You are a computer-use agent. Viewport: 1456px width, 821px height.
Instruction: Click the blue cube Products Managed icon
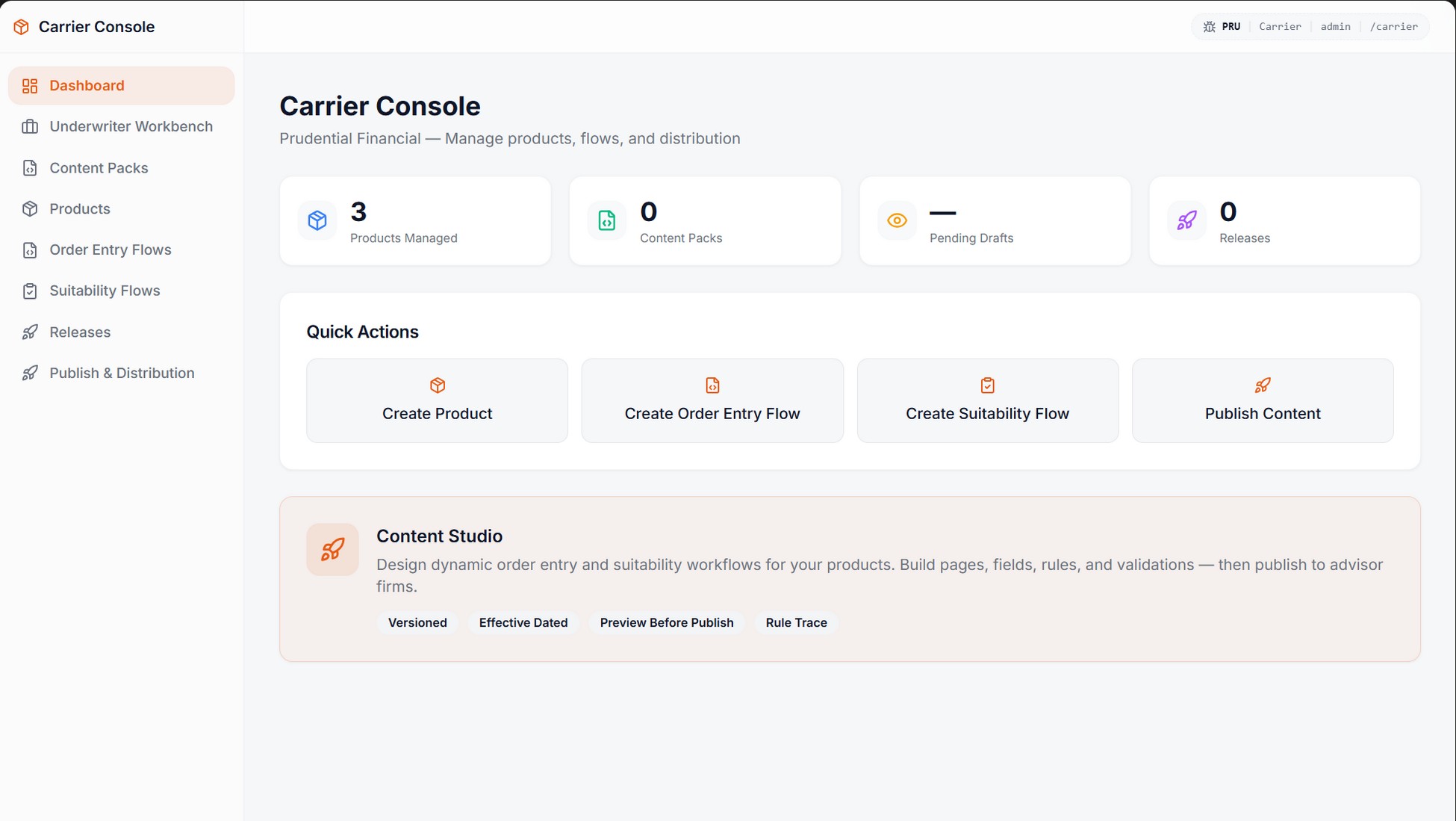317,220
